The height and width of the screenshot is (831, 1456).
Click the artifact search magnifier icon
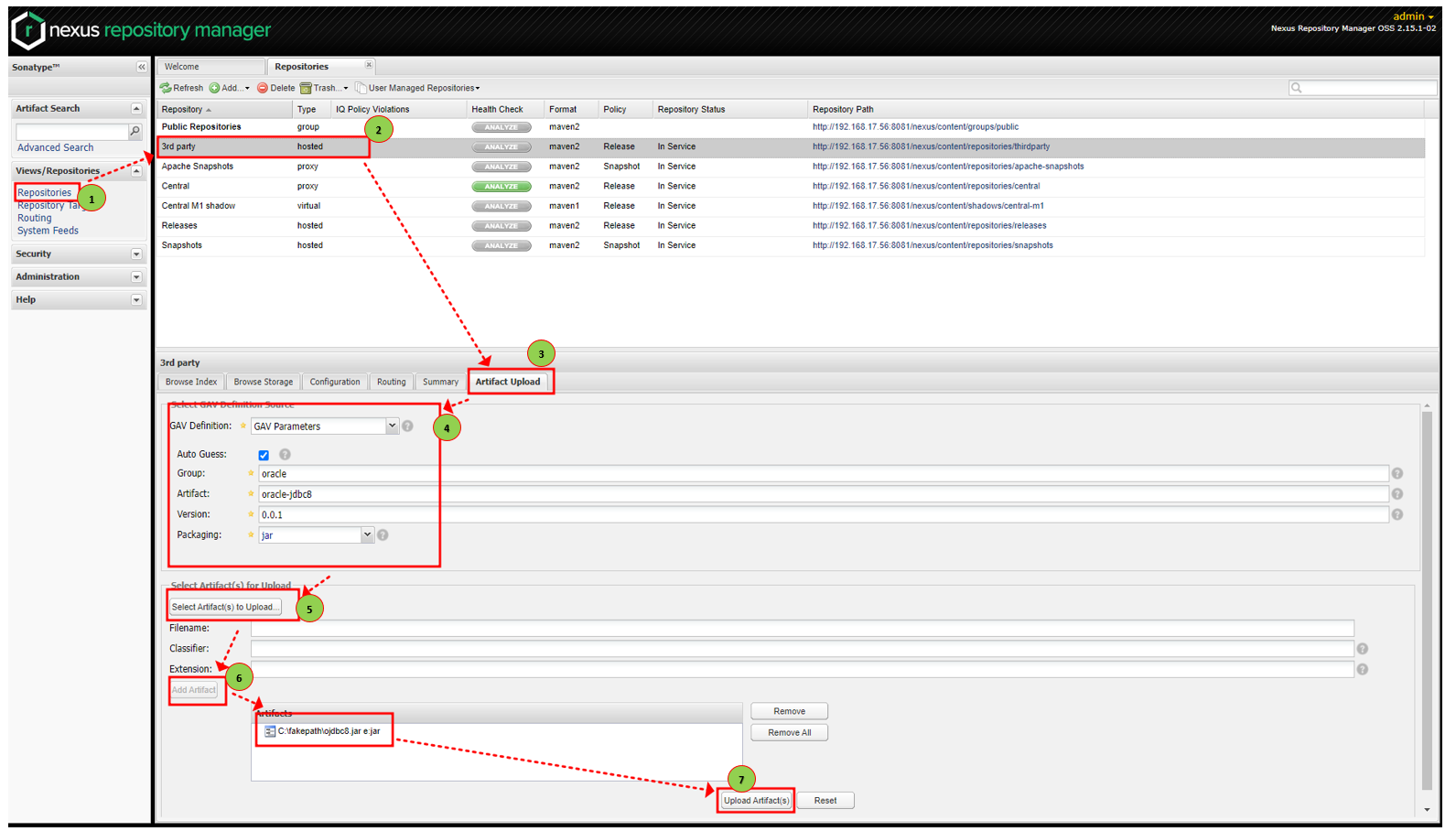pos(135,132)
